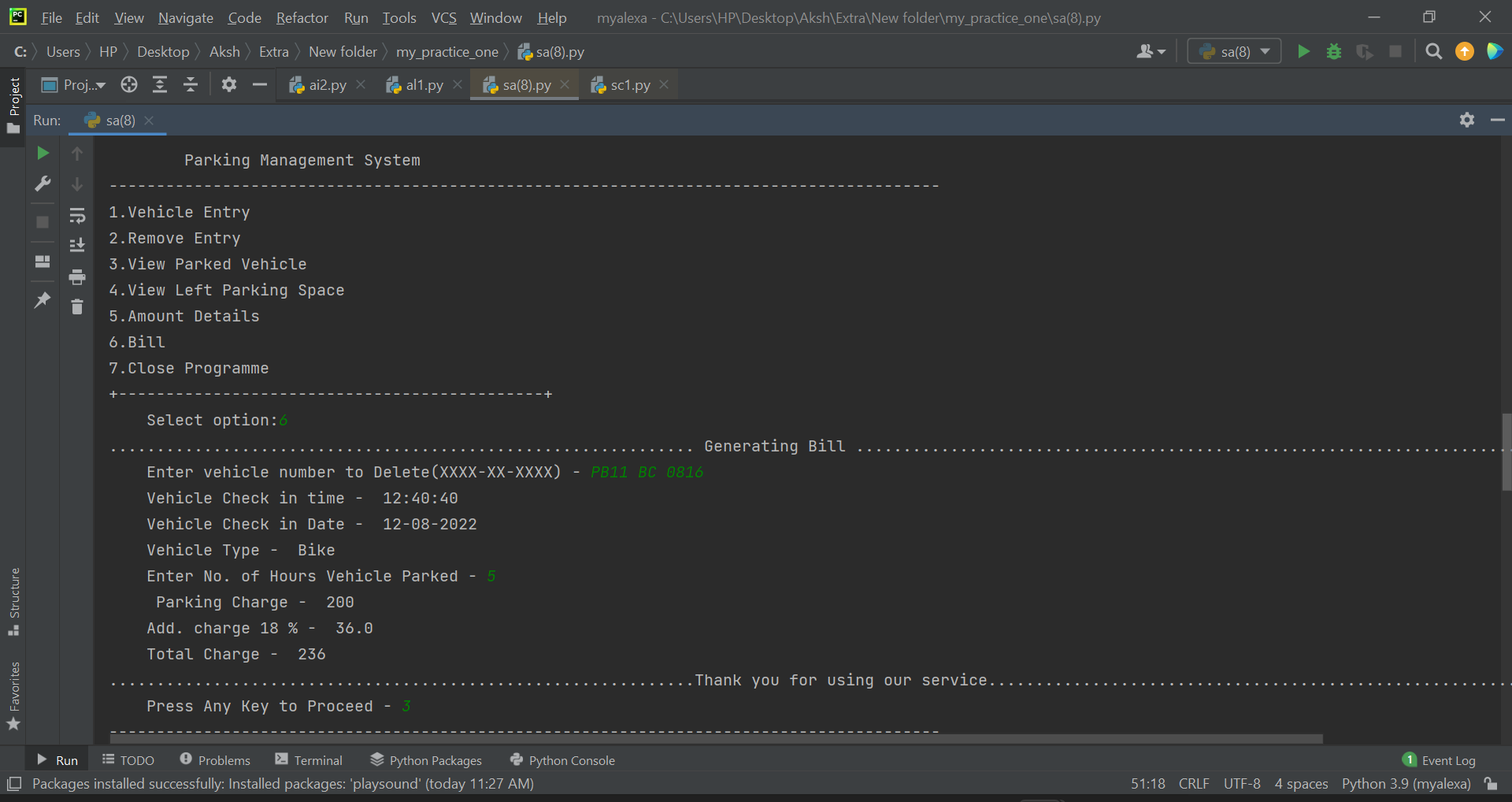
Task: Toggle scroll to end in Run console
Action: (x=77, y=246)
